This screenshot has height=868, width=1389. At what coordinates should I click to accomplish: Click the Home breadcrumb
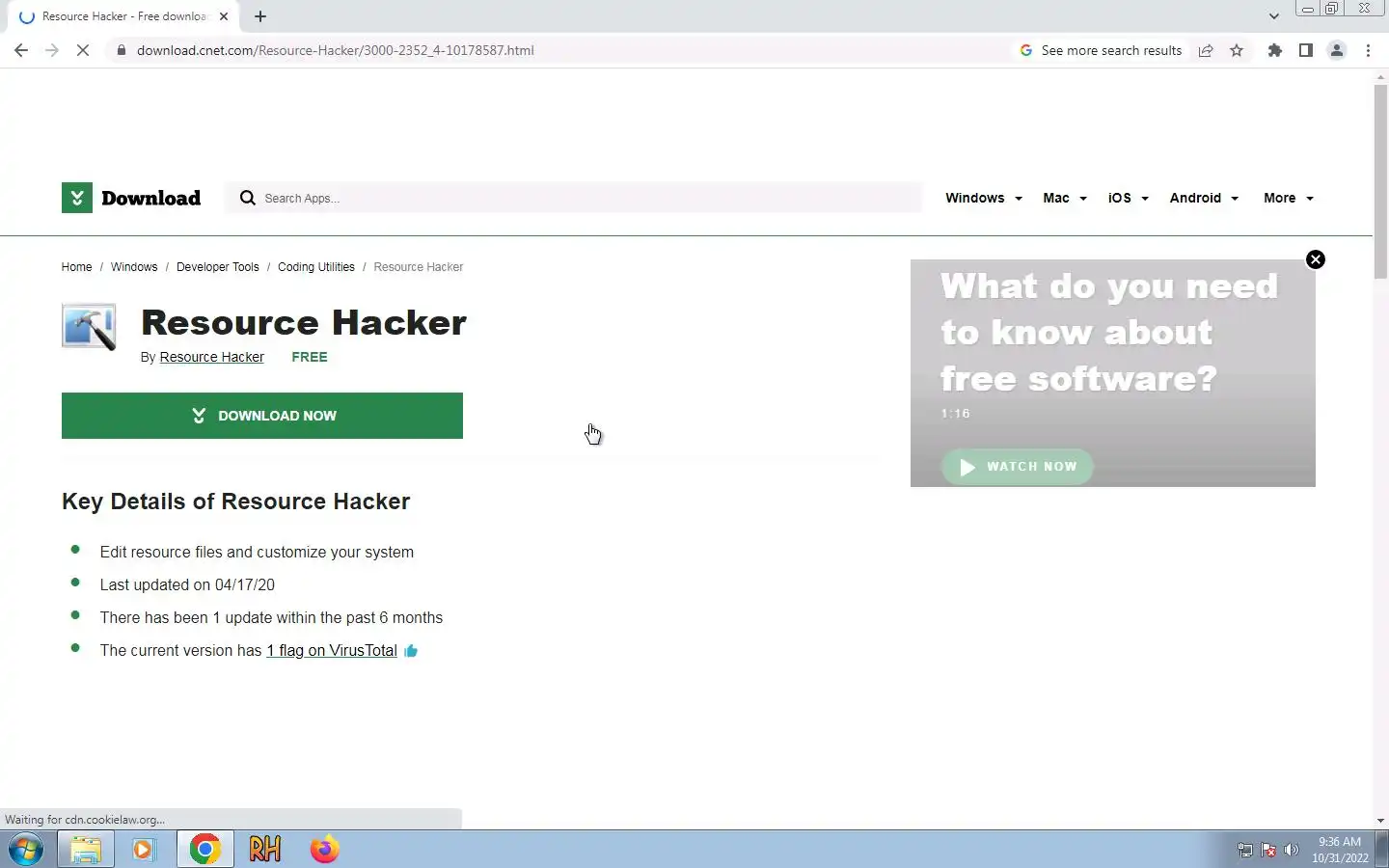76,267
